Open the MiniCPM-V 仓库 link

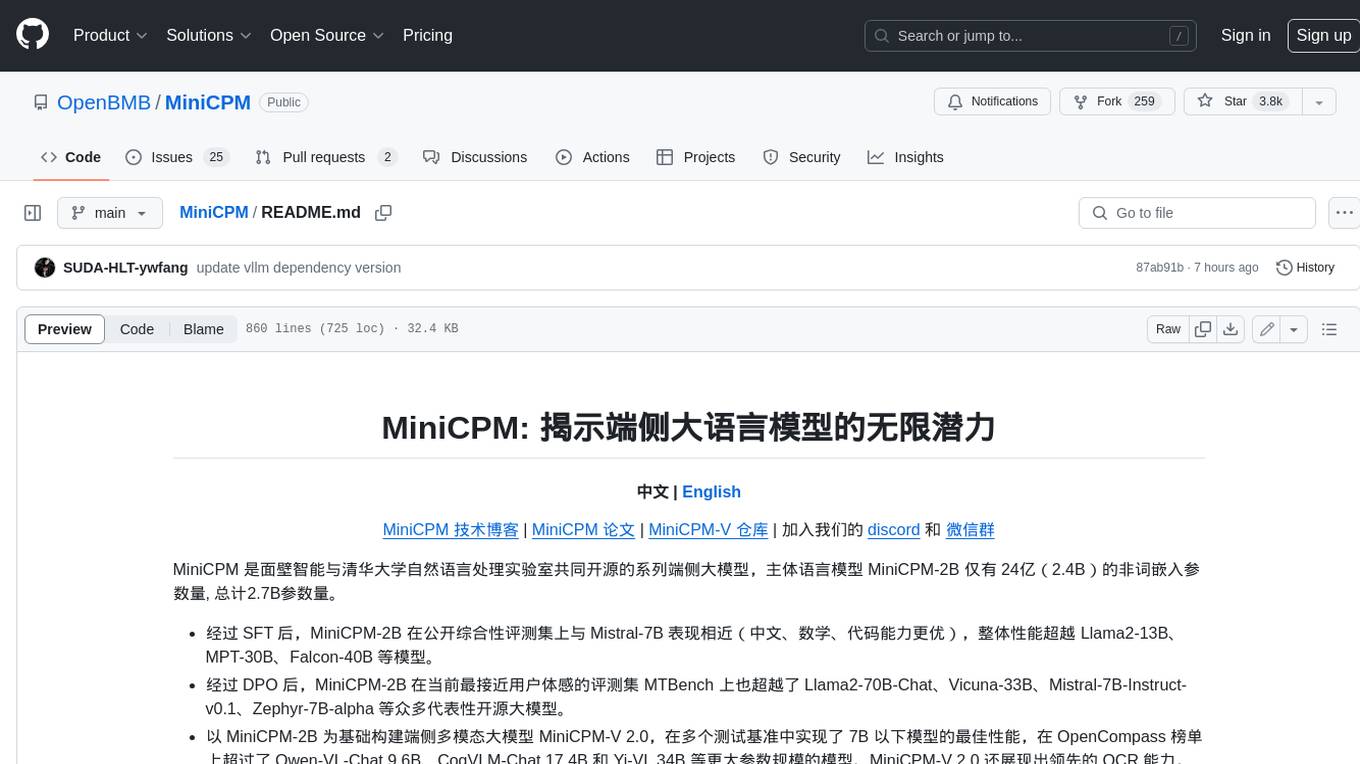pyautogui.click(x=708, y=530)
